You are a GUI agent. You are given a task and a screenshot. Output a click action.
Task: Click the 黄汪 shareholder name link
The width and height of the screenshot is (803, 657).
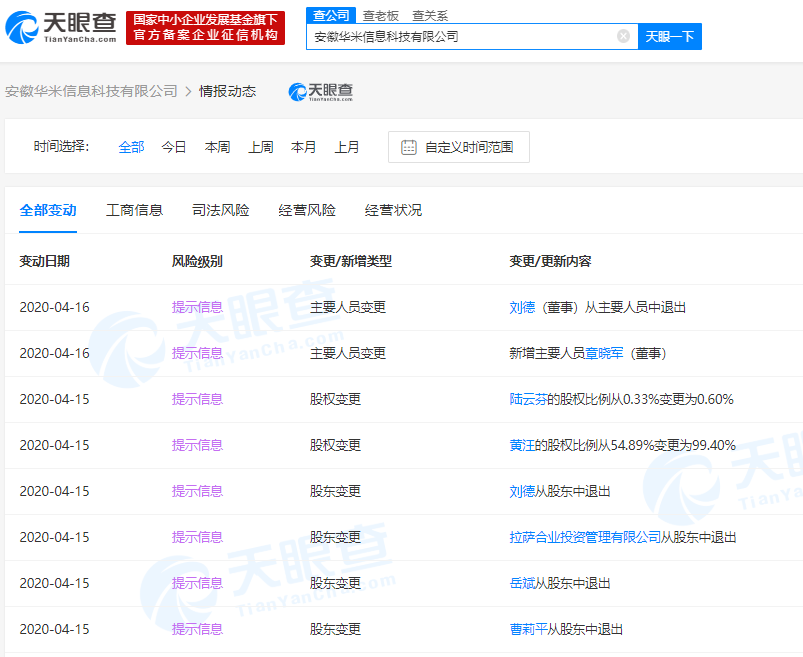click(522, 445)
